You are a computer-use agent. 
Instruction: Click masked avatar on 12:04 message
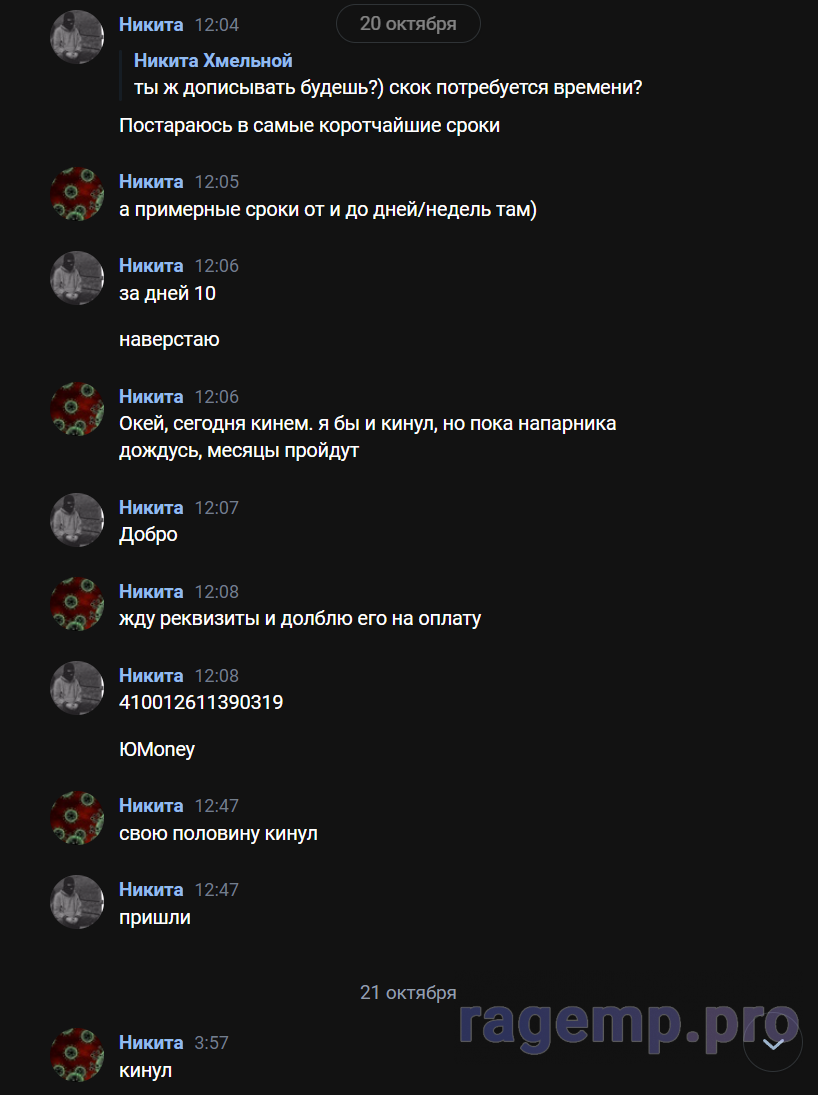coord(77,37)
